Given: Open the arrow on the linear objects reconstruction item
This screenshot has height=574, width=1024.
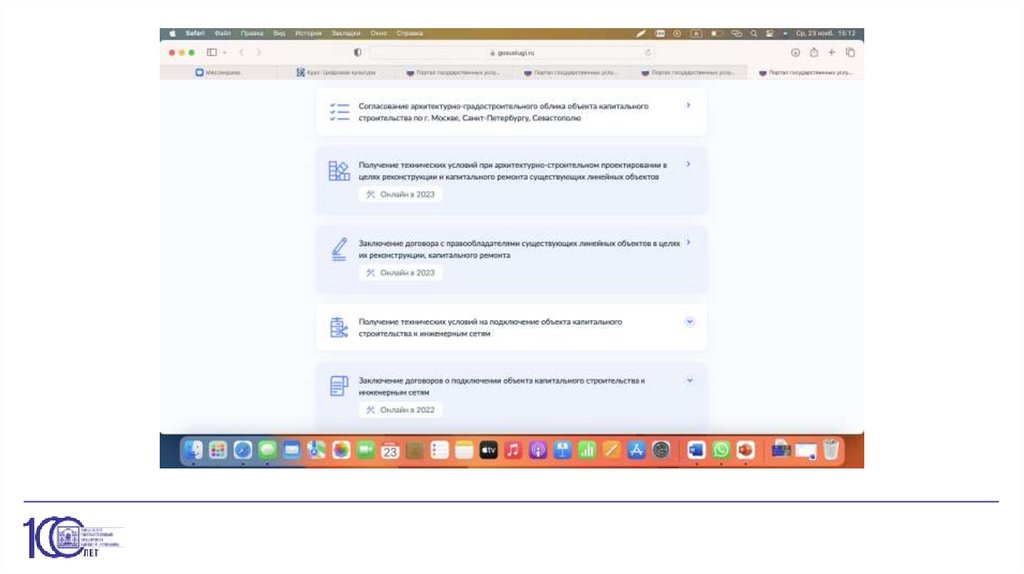Looking at the screenshot, I should coord(689,163).
